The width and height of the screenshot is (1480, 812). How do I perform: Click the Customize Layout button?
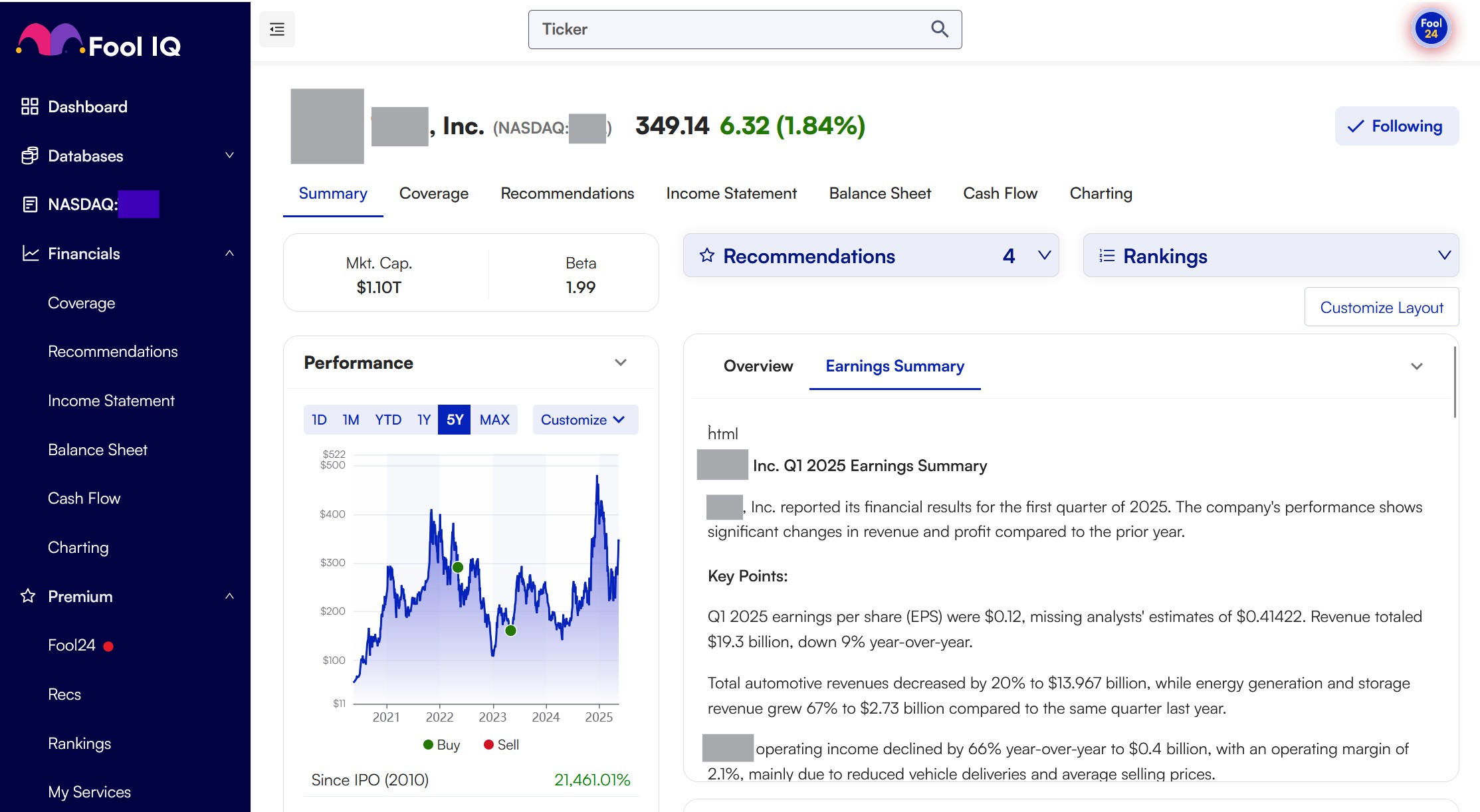pos(1381,308)
